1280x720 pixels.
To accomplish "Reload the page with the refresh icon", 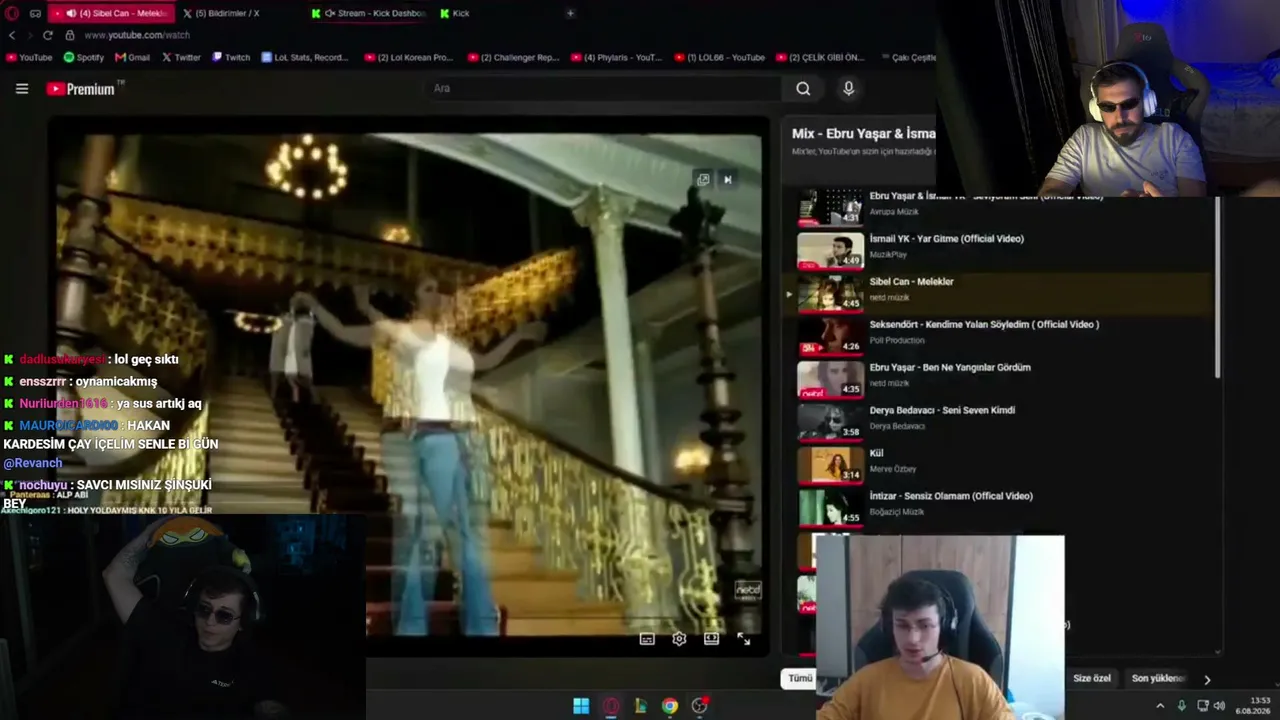I will click(x=47, y=35).
